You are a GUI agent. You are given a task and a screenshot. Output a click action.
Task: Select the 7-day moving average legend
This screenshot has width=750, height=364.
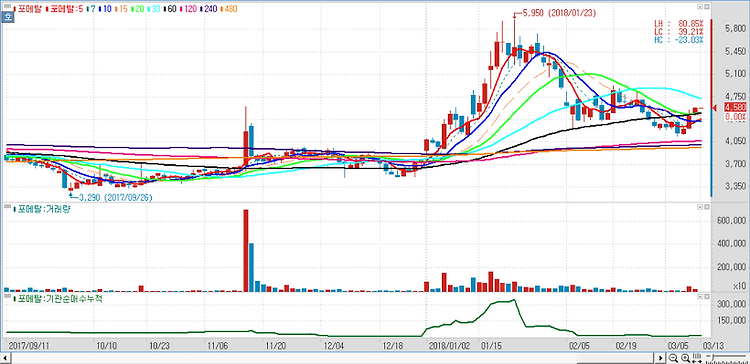coord(92,9)
